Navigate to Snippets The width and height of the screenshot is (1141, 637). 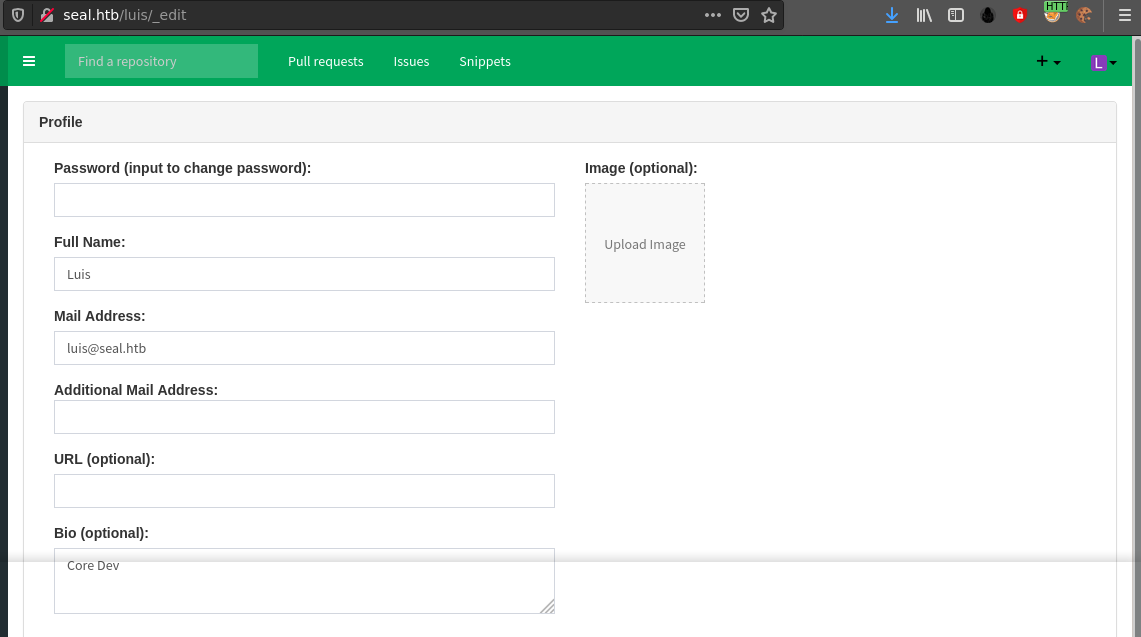(x=485, y=61)
